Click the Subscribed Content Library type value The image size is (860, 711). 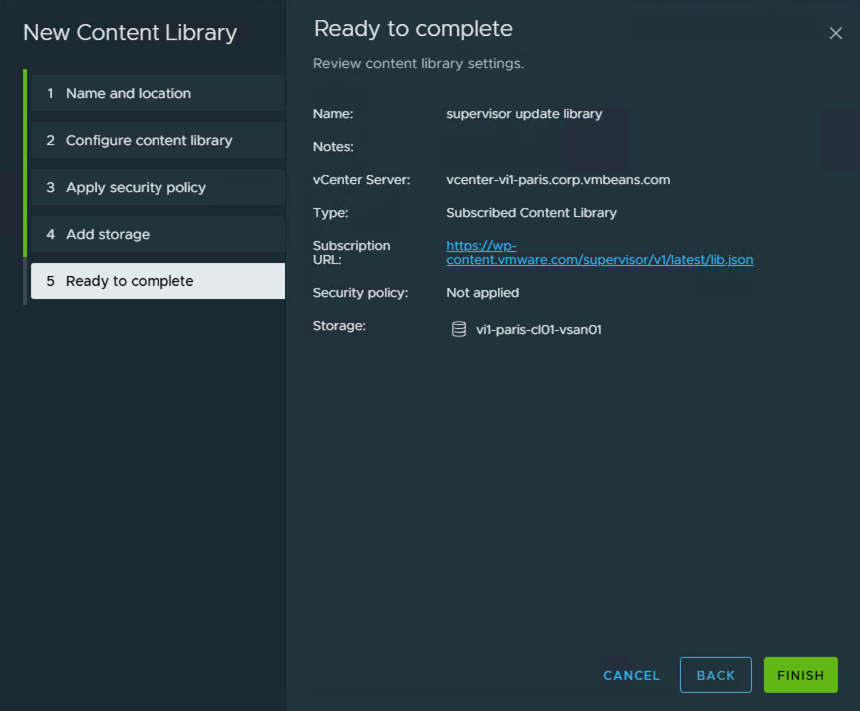(531, 213)
